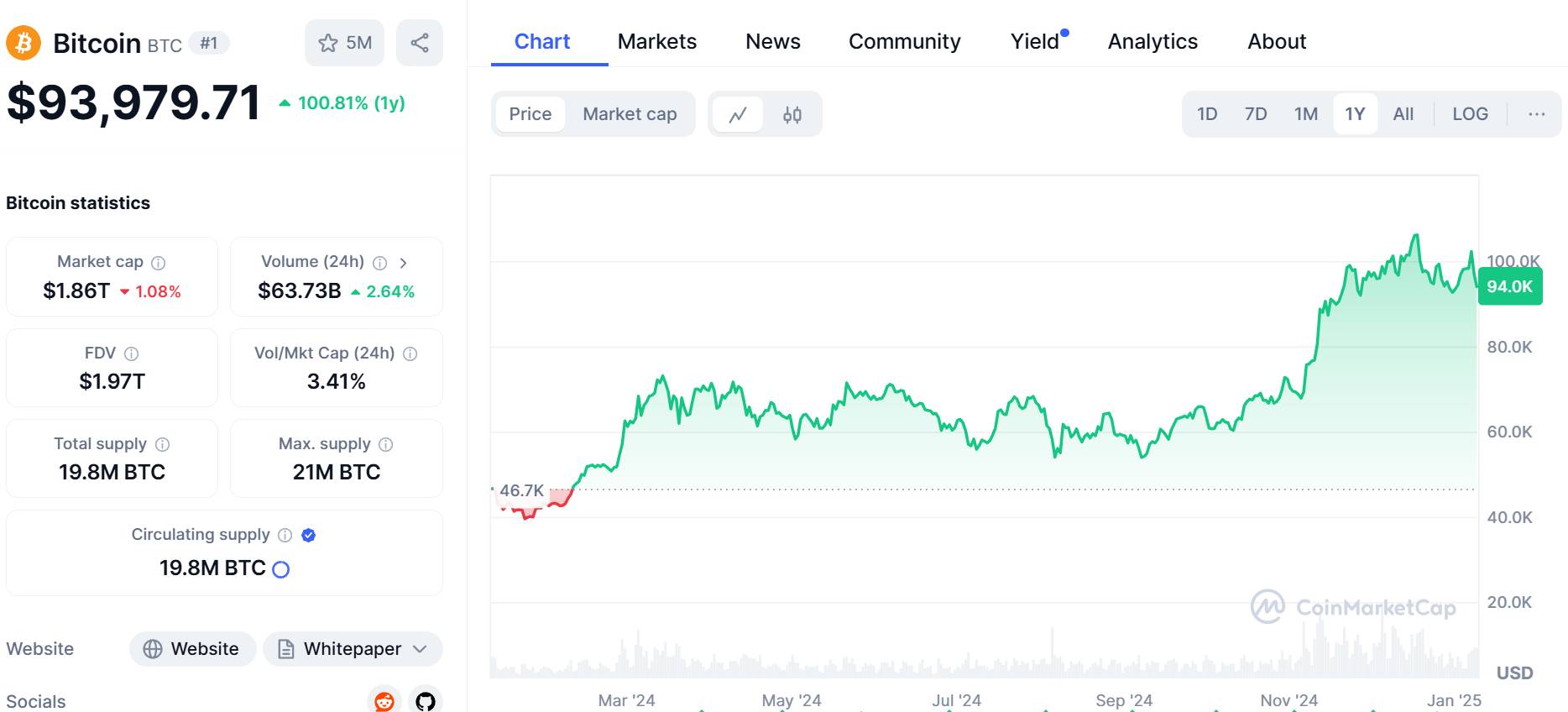The height and width of the screenshot is (712, 1568).
Task: Click the share icon button
Action: [x=420, y=43]
